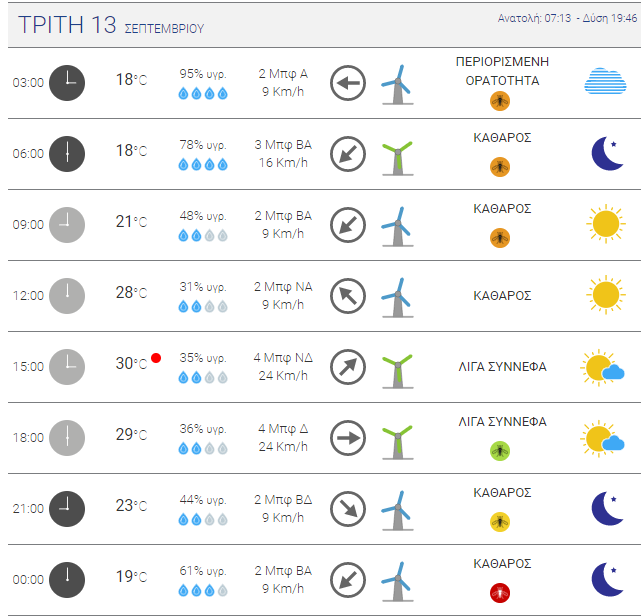641x616 pixels.
Task: Click the ΤΡΙΤΗ 13 ΣΕΠΤΕΜΒΡΙΟΥ header
Action: pos(111,25)
